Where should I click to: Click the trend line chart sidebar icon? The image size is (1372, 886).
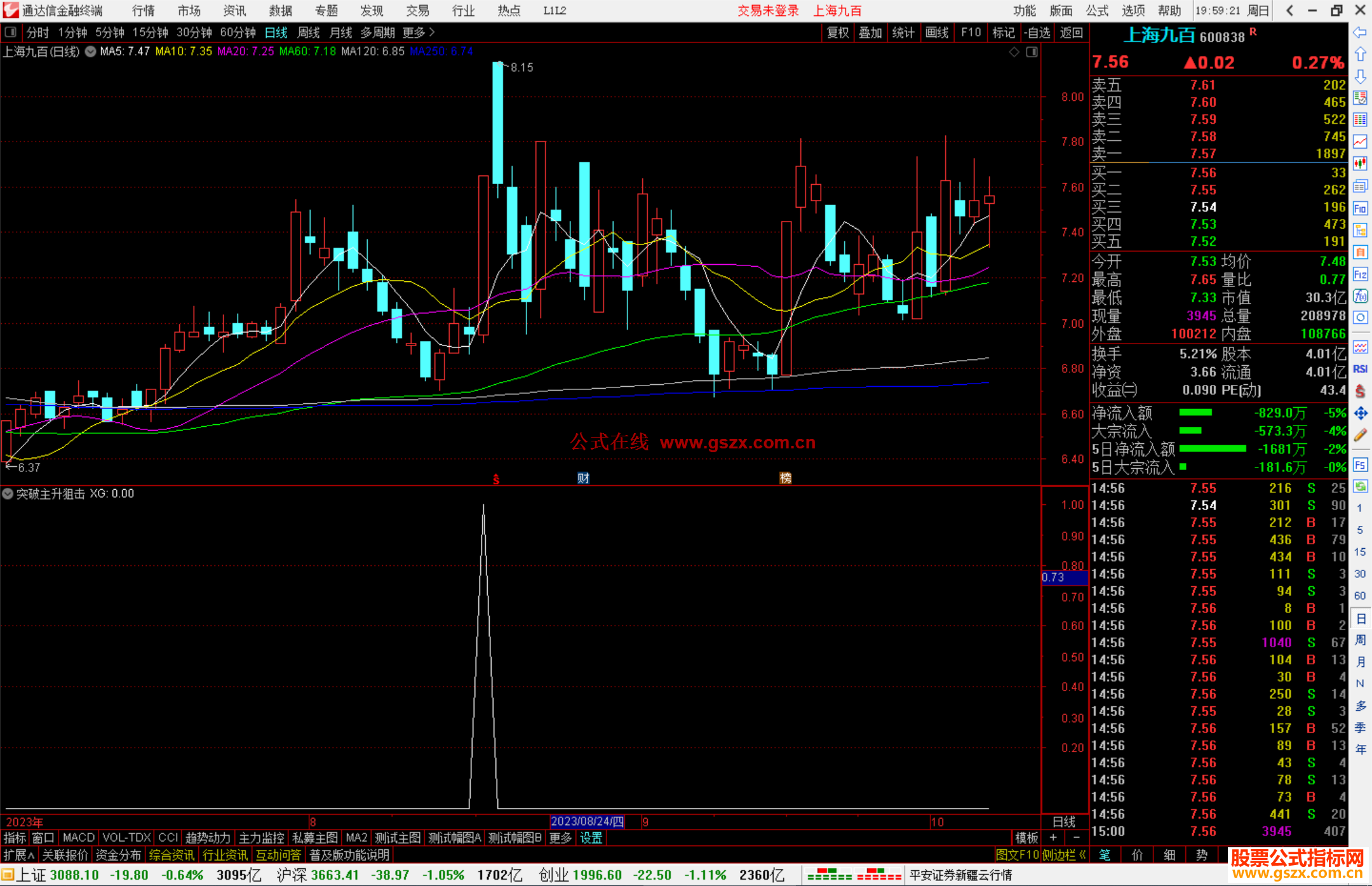[x=1360, y=141]
